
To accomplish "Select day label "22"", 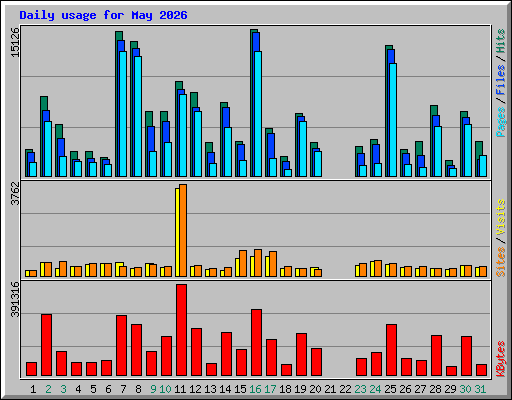I will pos(345,389).
